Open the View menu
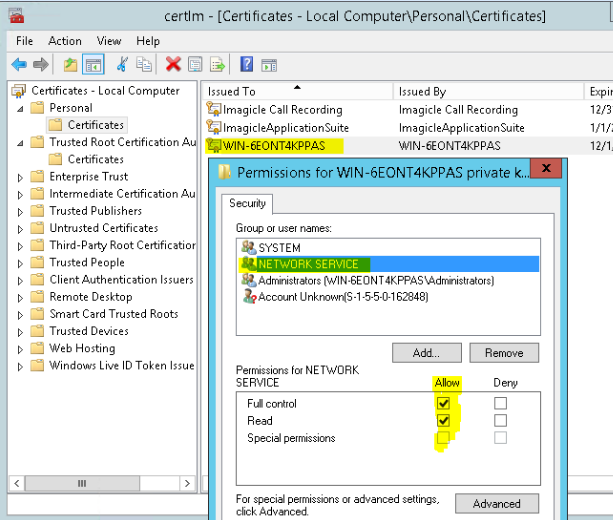Screen dimensions: 613x520 [x=109, y=41]
